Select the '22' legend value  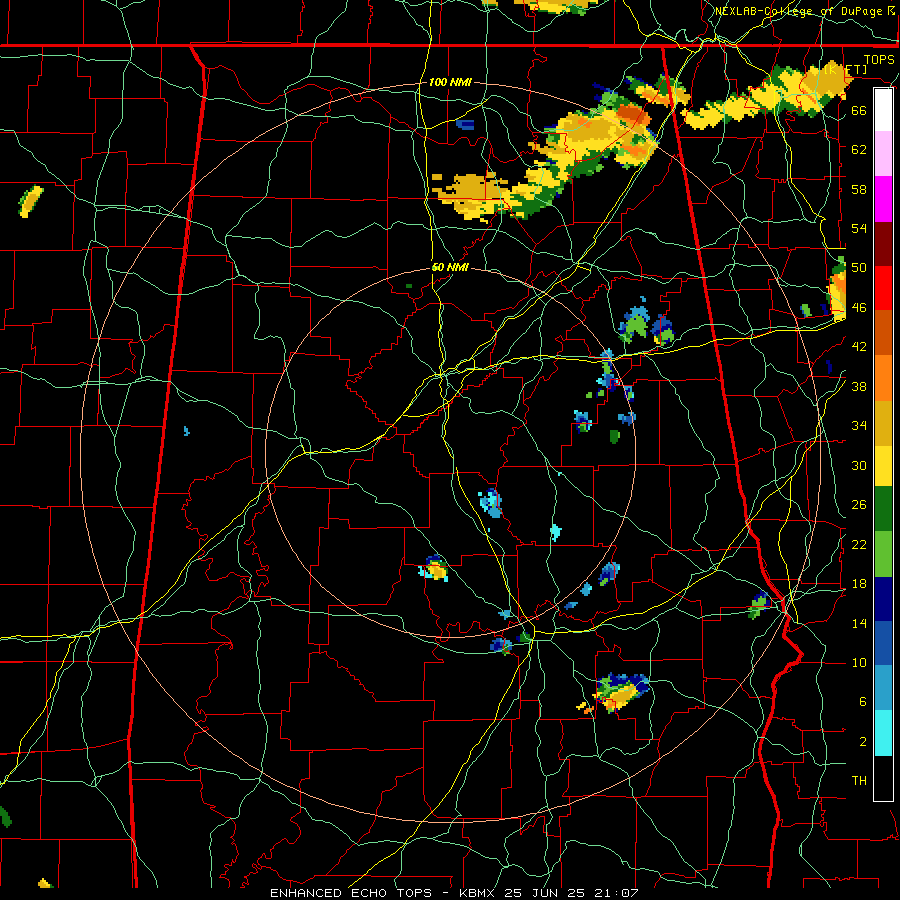(859, 544)
